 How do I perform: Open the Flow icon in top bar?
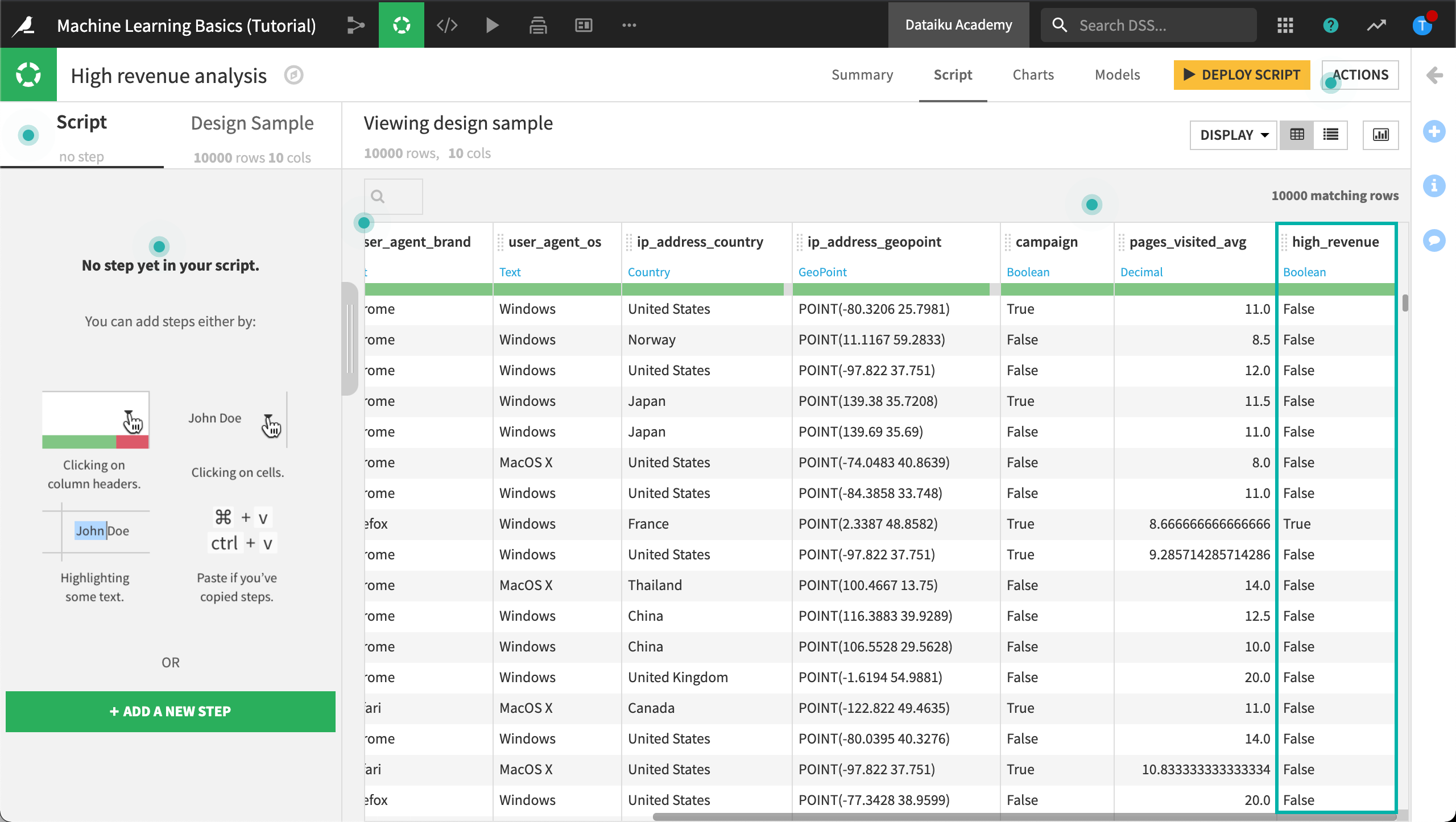coord(356,25)
